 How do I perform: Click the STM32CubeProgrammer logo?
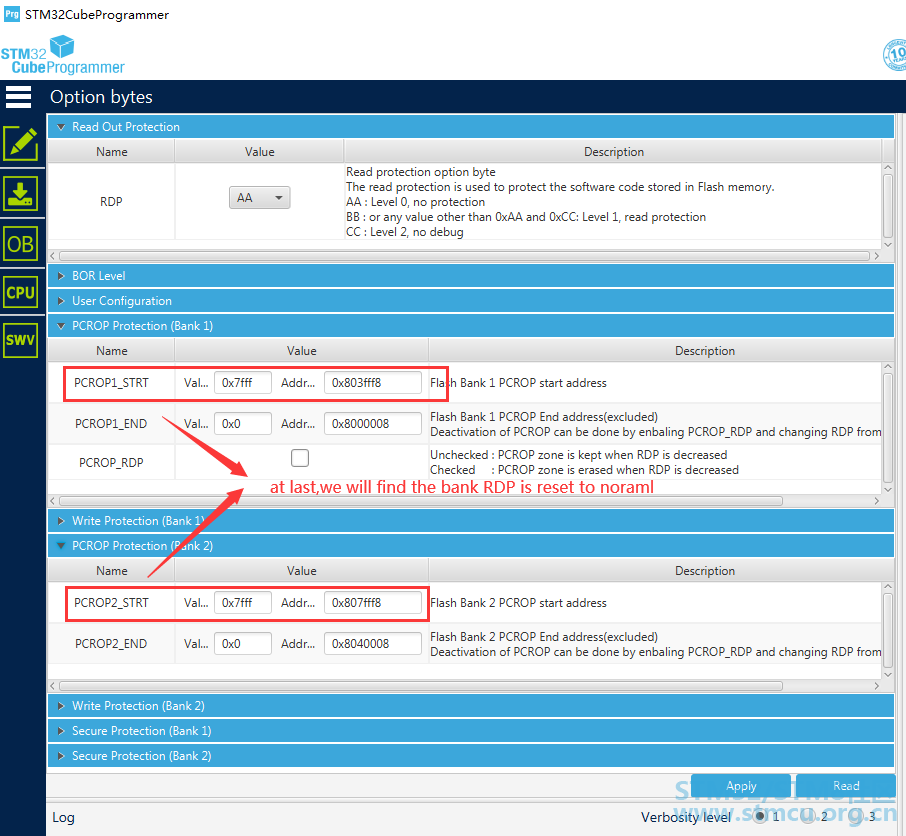click(x=62, y=55)
